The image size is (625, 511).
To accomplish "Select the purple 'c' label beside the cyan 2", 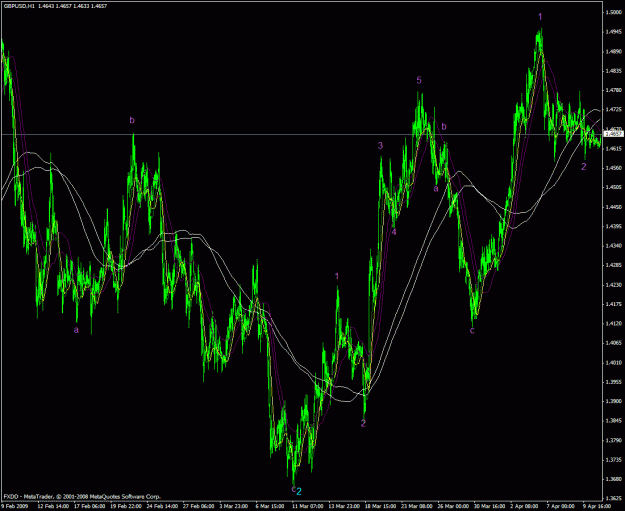I will tap(294, 489).
